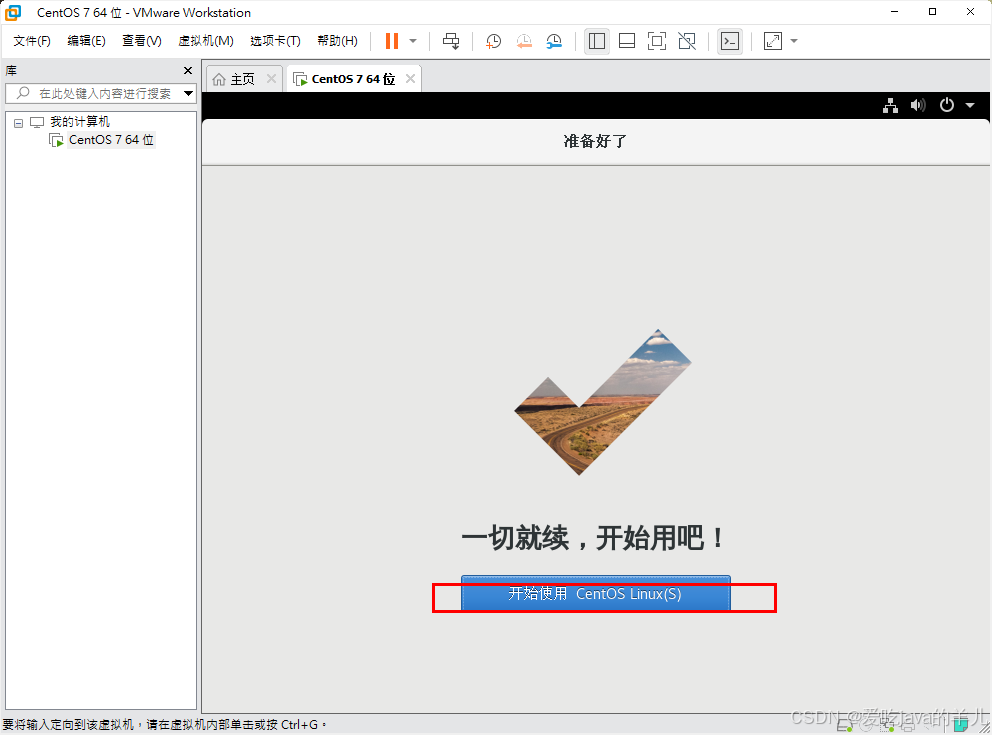
Task: Click the guest volume speaker icon
Action: tap(918, 105)
